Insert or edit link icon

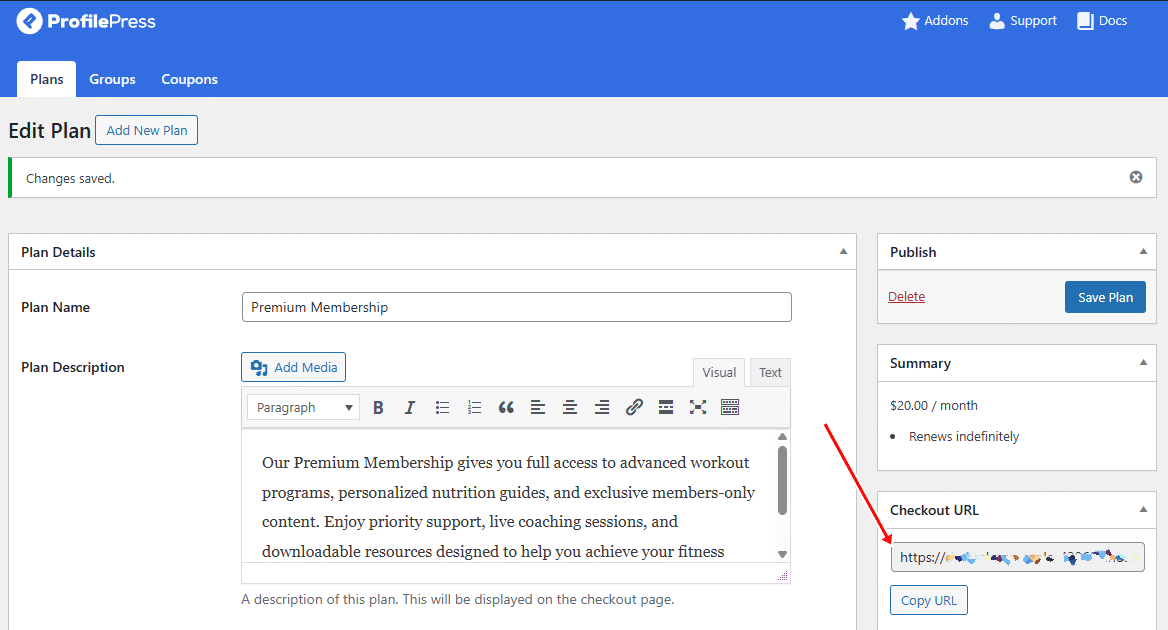pos(634,407)
